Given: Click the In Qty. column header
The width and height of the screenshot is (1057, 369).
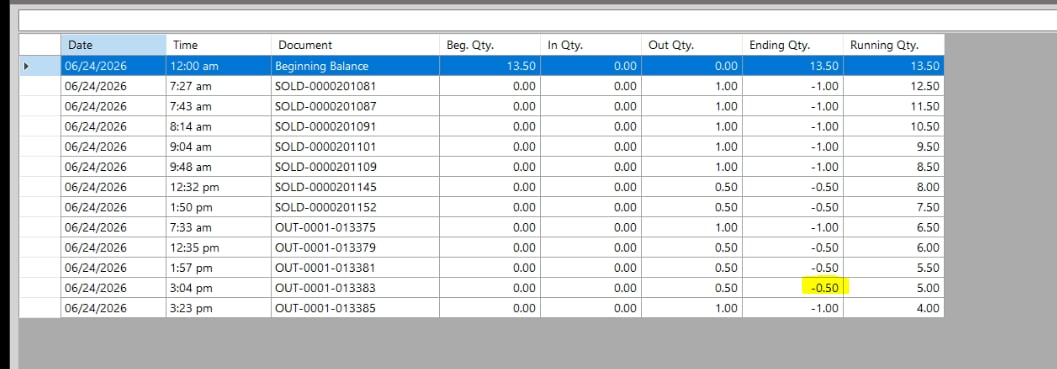Looking at the screenshot, I should [591, 45].
